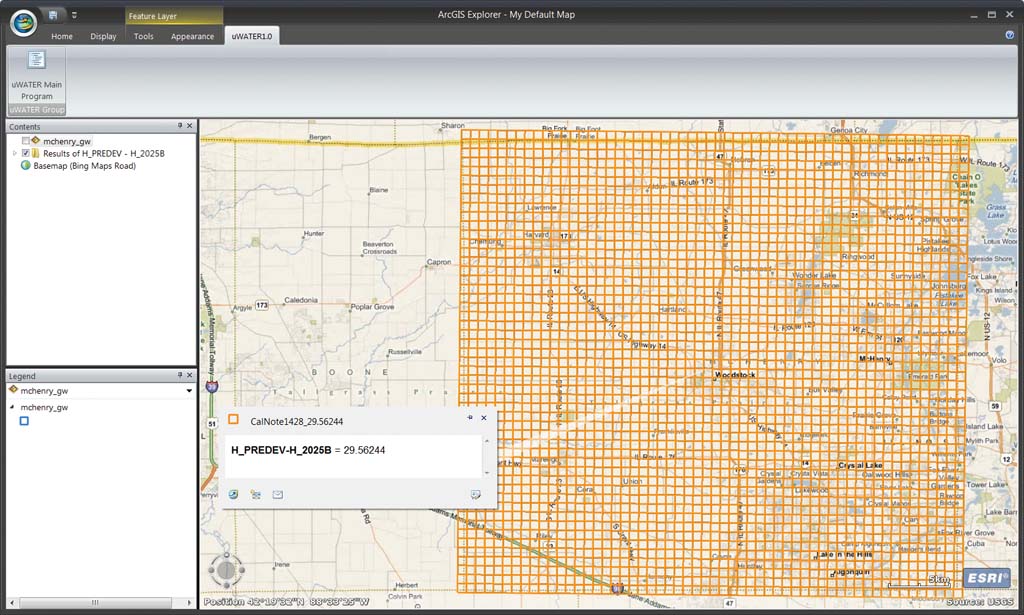The image size is (1024, 615).
Task: Click the map navigator compass center
Action: [x=226, y=570]
